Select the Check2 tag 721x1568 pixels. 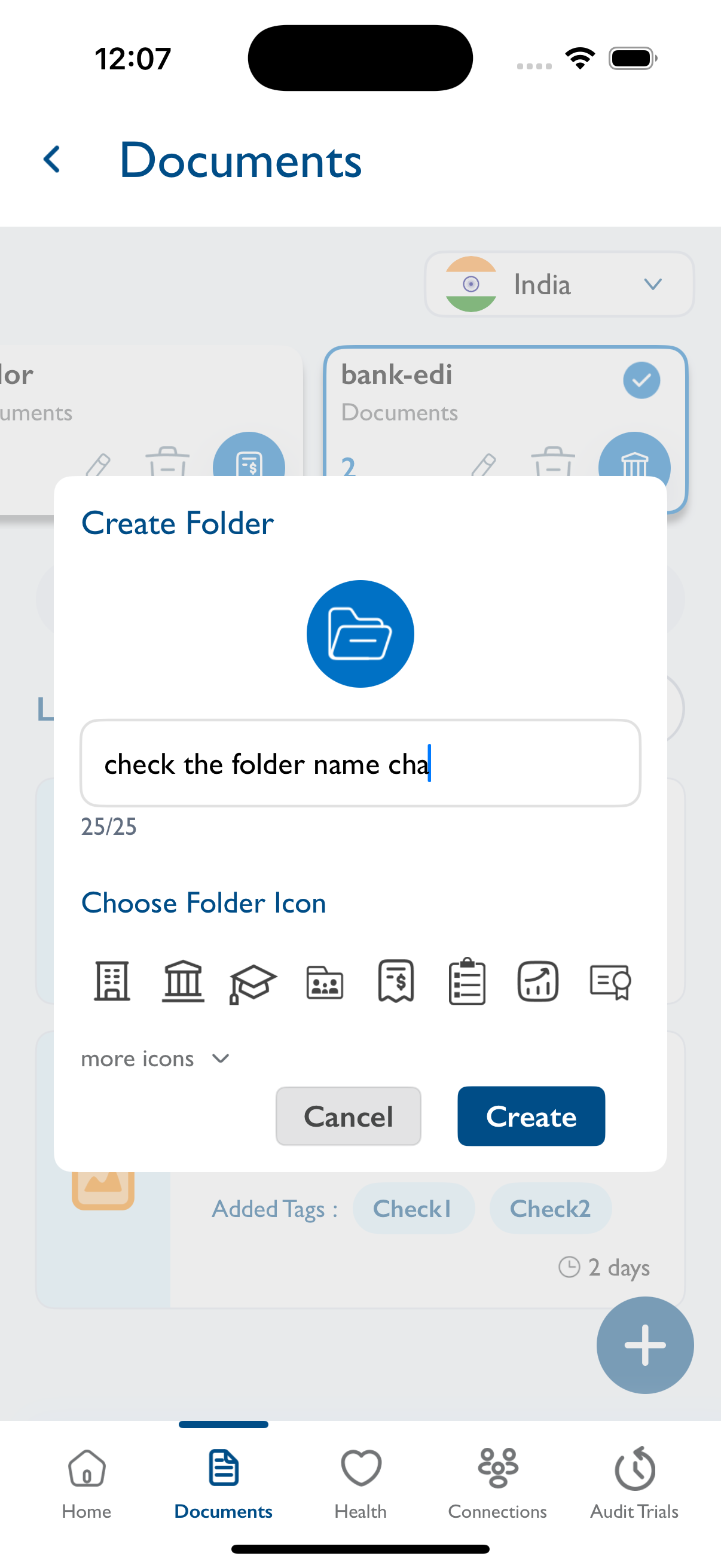pyautogui.click(x=550, y=1208)
